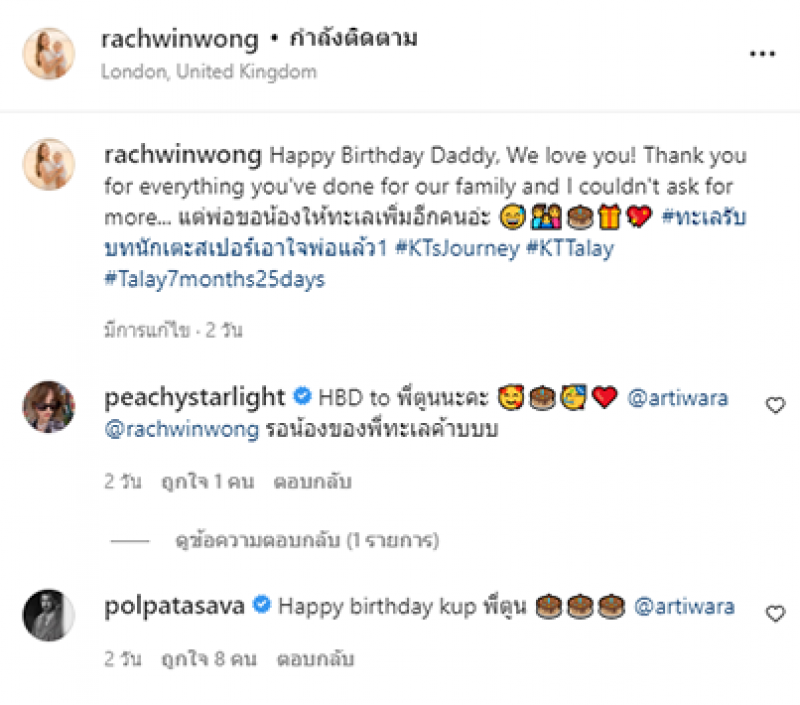
Task: Open rachwinwong profile picture in header
Action: click(x=49, y=54)
